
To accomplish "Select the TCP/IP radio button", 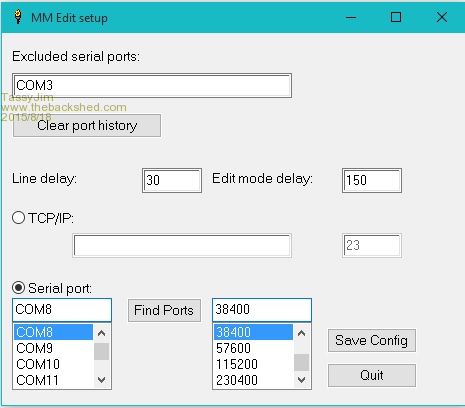I will click(x=18, y=218).
